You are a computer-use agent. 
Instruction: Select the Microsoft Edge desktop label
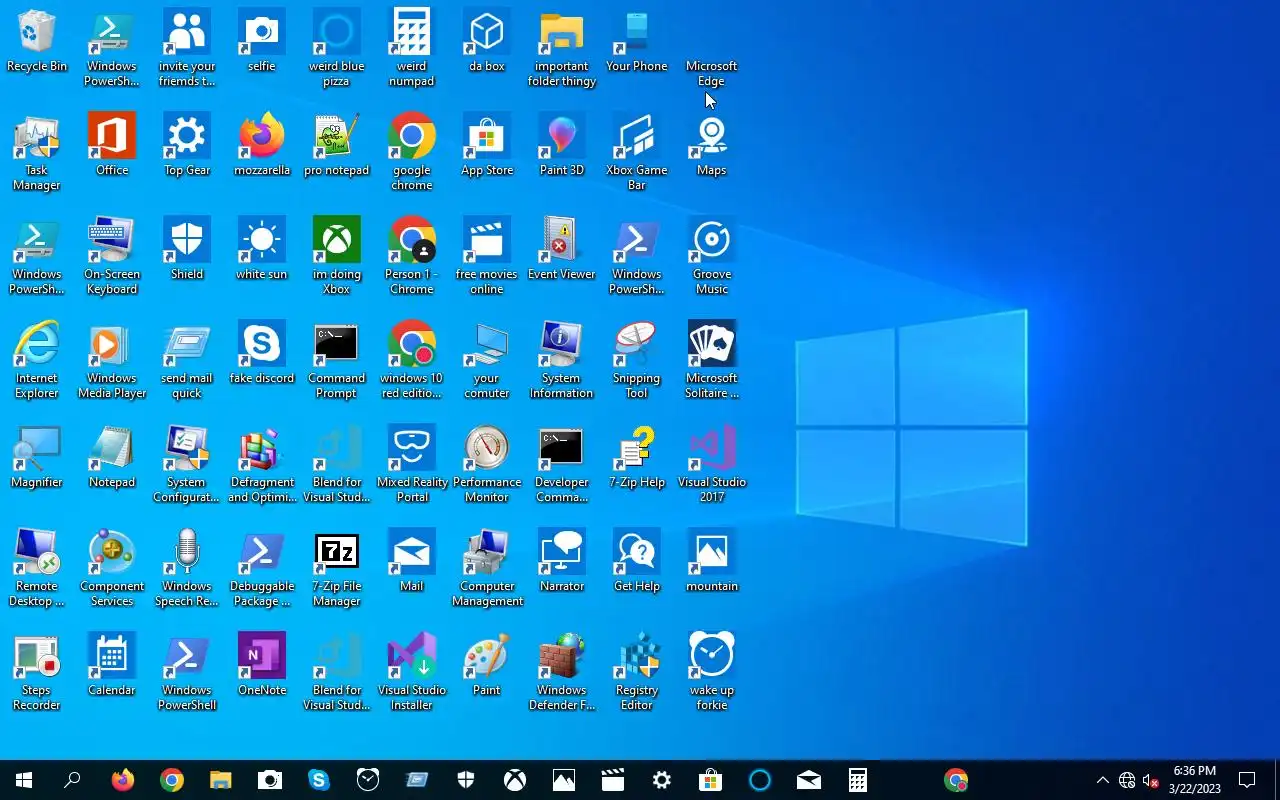[x=712, y=73]
